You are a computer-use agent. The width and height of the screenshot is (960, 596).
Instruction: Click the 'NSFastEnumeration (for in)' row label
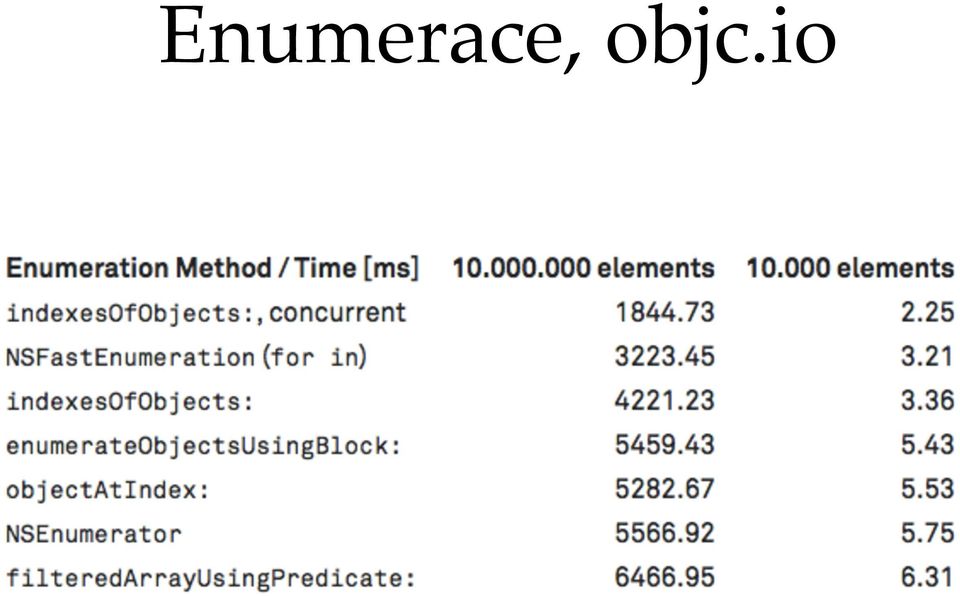pyautogui.click(x=186, y=357)
